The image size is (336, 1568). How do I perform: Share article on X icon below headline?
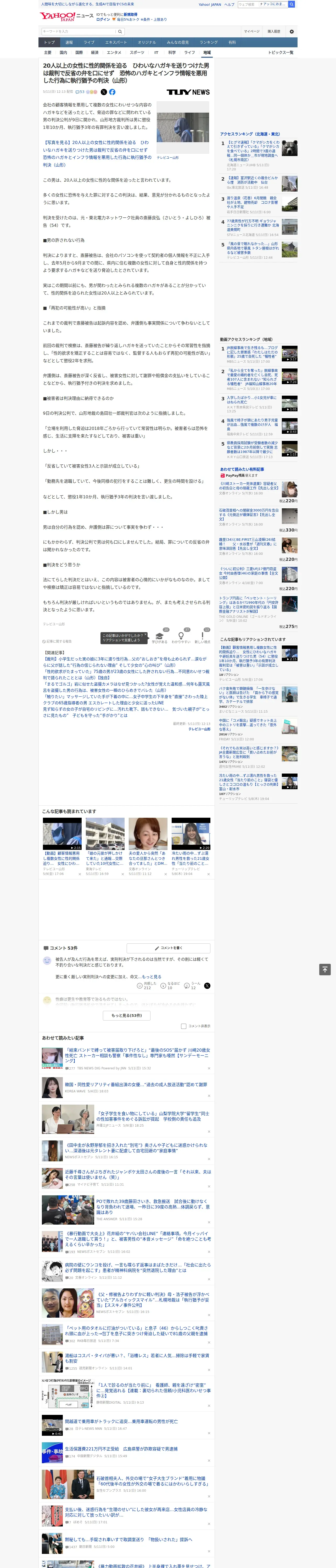[x=104, y=92]
